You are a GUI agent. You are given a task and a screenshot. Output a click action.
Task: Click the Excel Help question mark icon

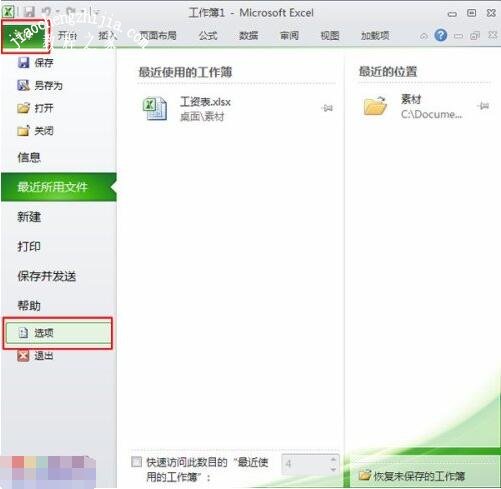[x=441, y=35]
